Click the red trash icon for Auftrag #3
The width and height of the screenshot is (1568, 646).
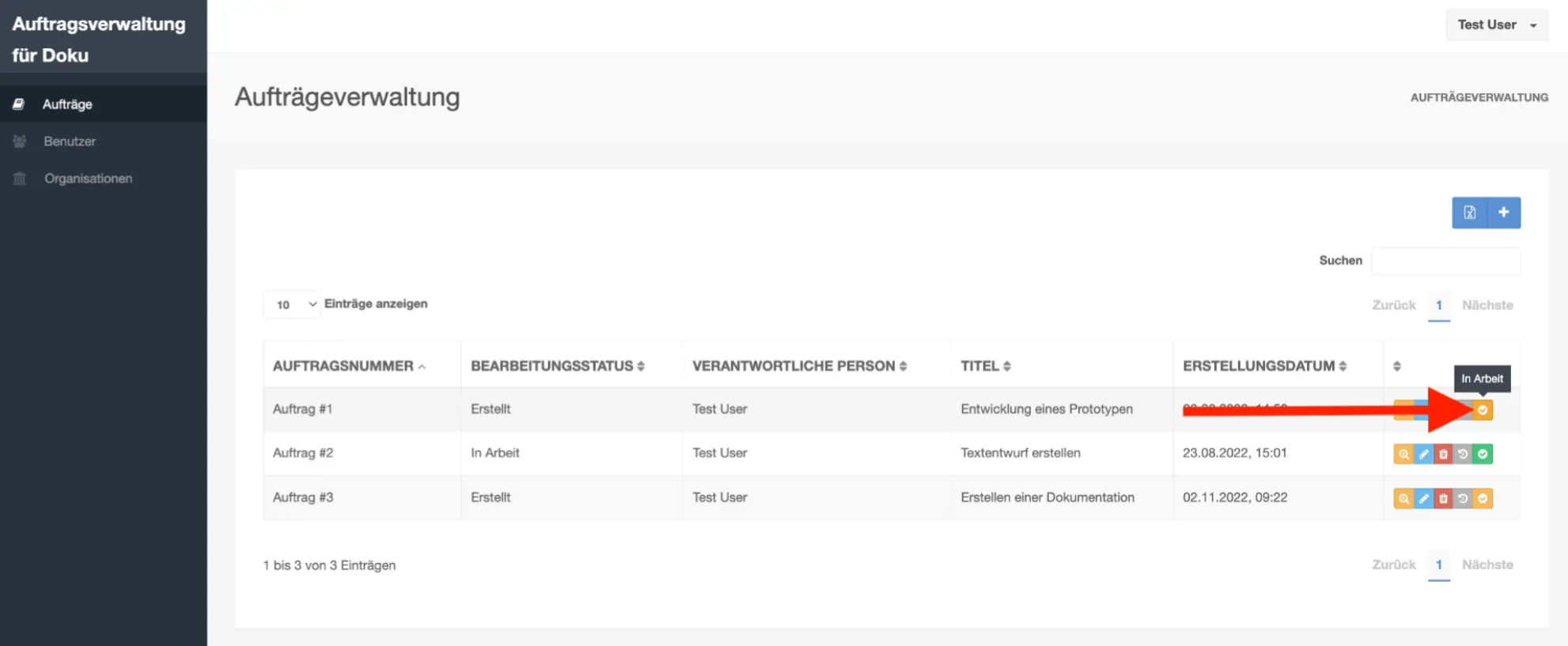point(1443,498)
